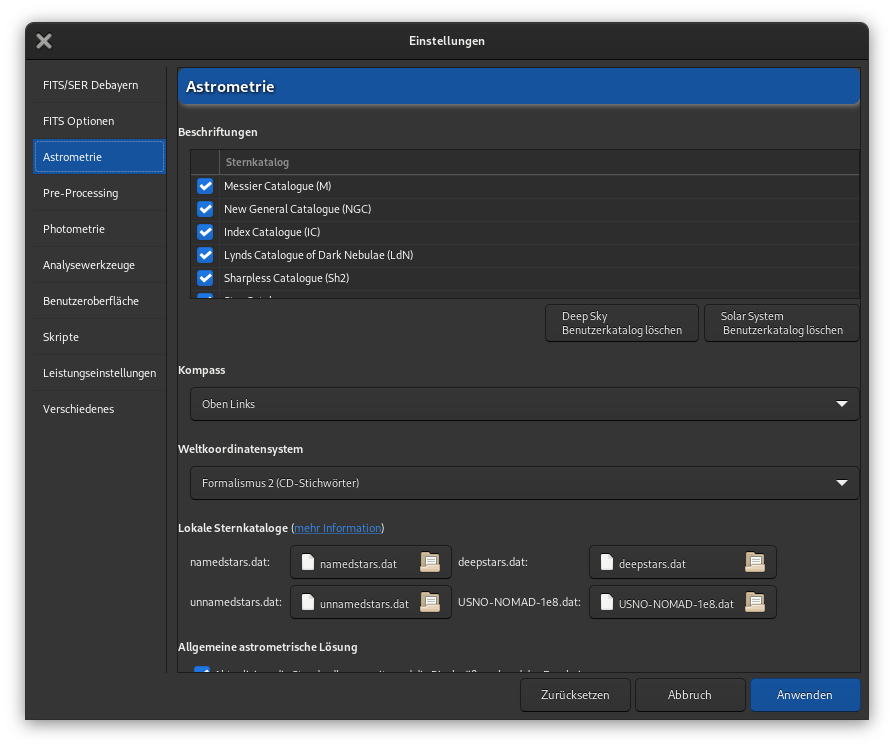Click the document icon of deepstars.dat chooser

click(607, 563)
